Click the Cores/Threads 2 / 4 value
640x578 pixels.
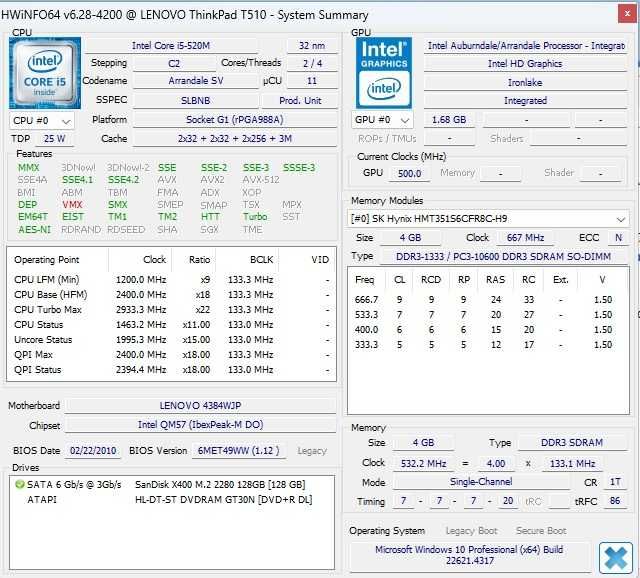[312, 64]
